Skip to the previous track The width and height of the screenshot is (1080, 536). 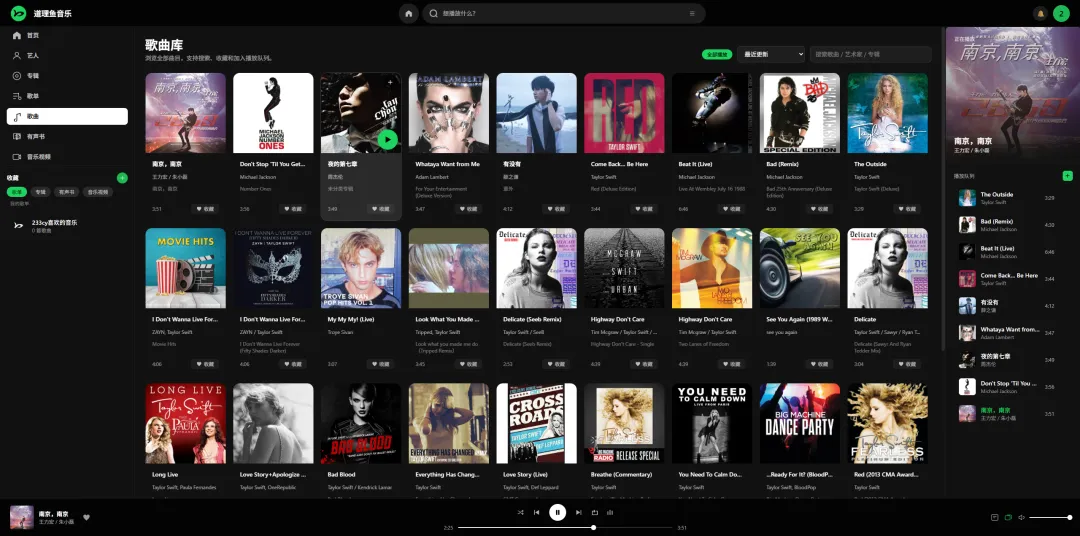pos(537,512)
